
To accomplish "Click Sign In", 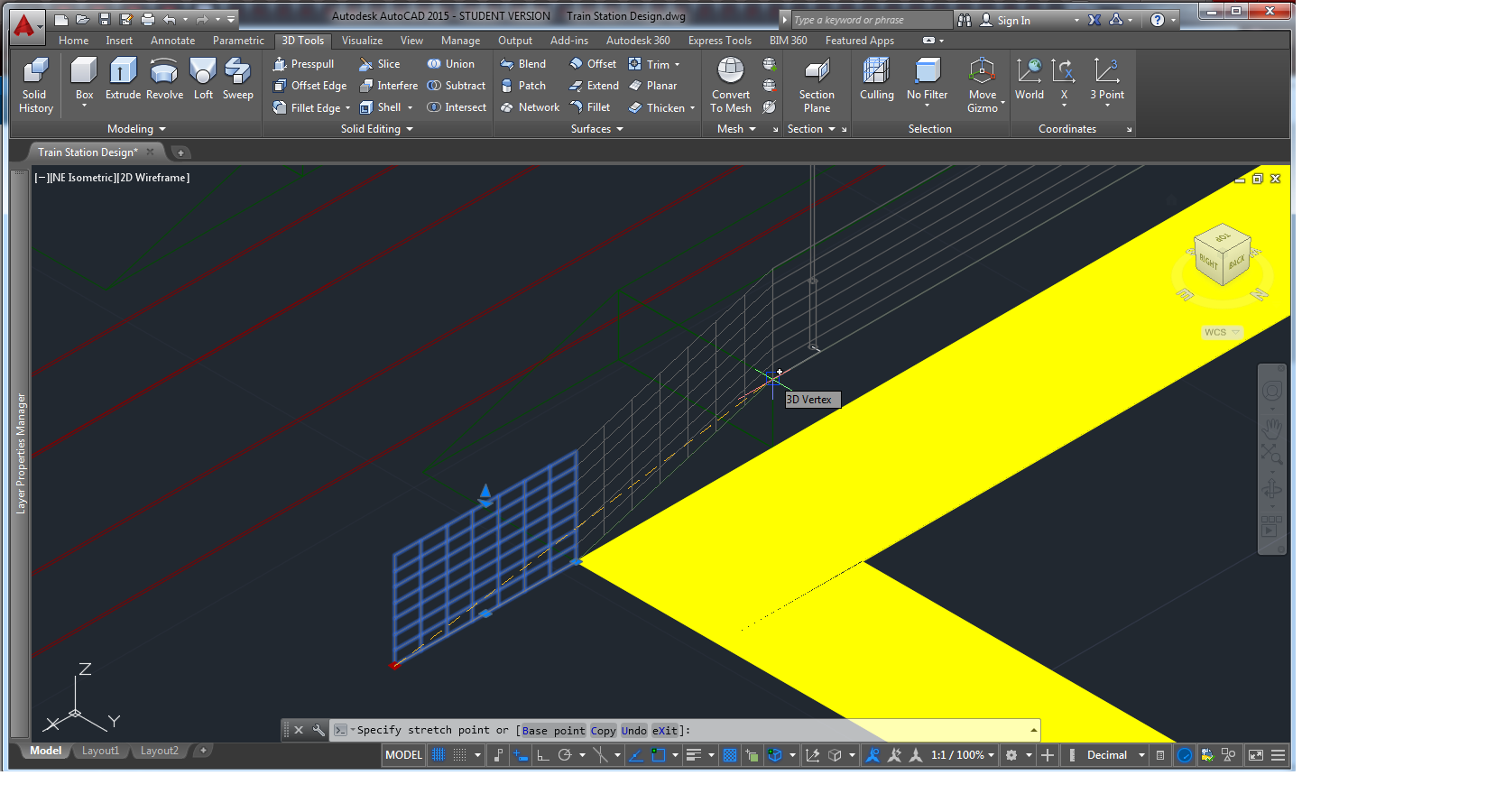I will coord(1013,20).
